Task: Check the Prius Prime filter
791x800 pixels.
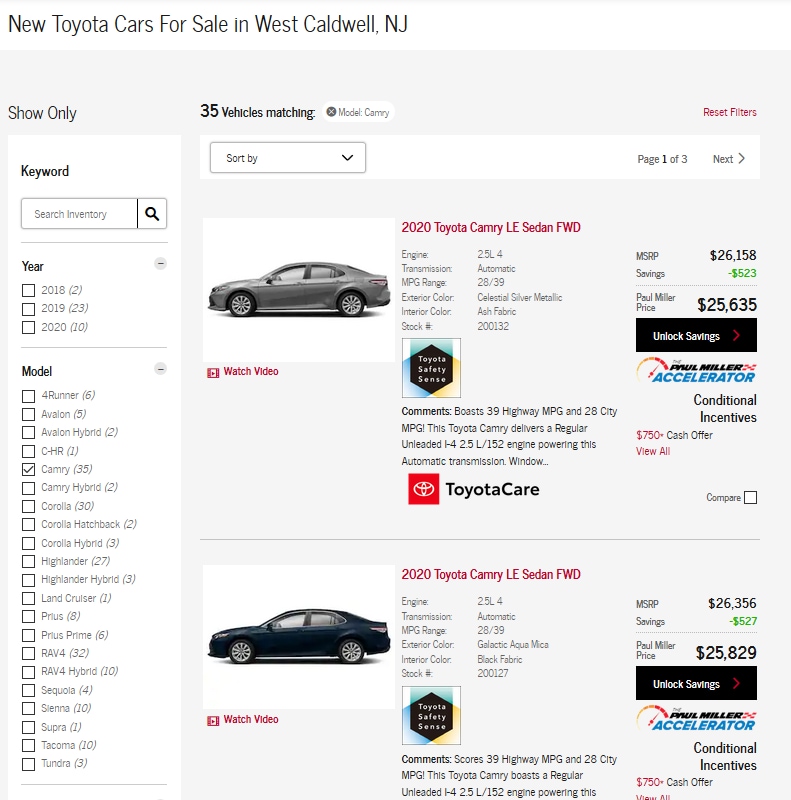Action: [29, 635]
